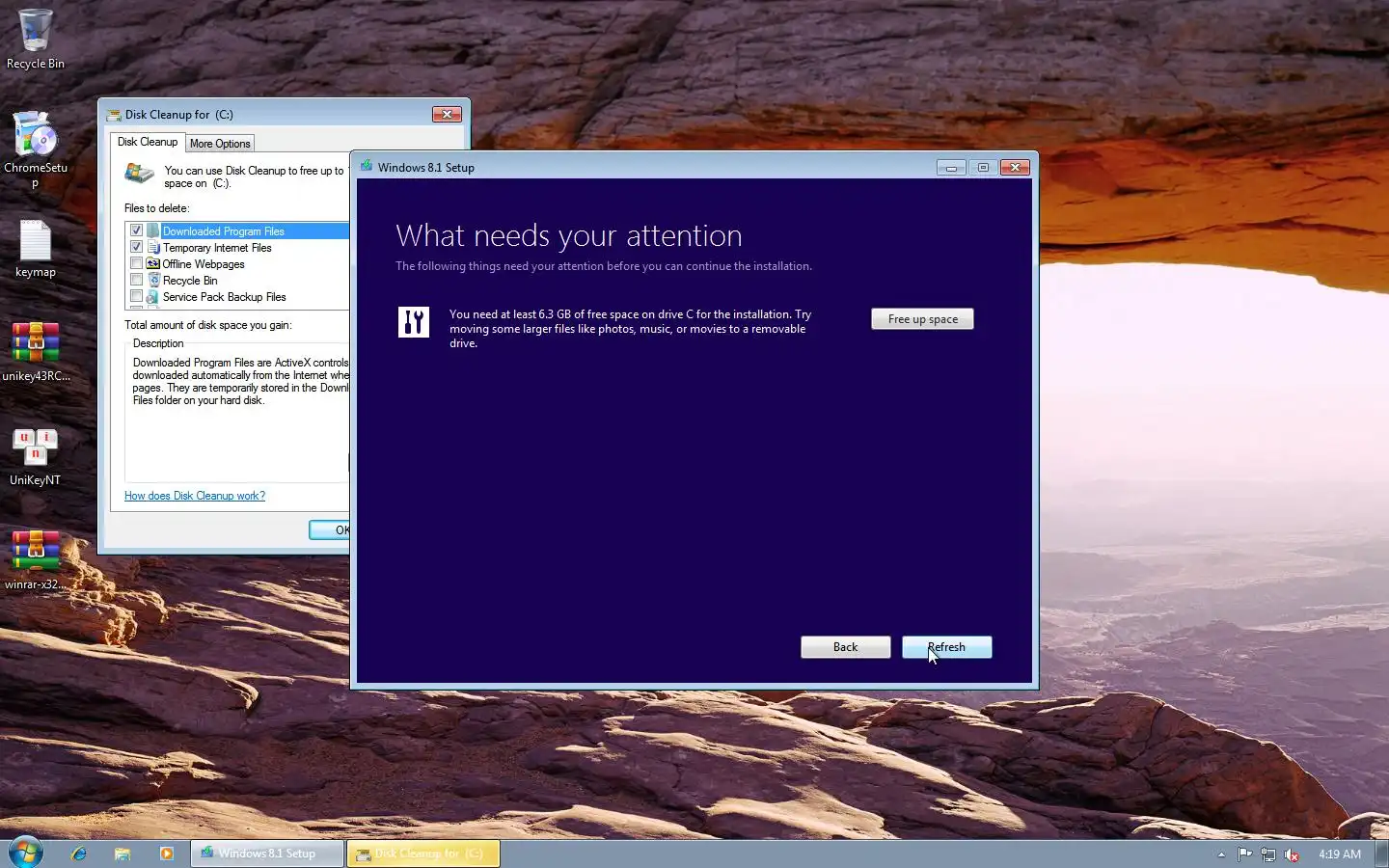Click the Recycle Bin list item icon
Screen dimensions: 1389x868
[152, 280]
